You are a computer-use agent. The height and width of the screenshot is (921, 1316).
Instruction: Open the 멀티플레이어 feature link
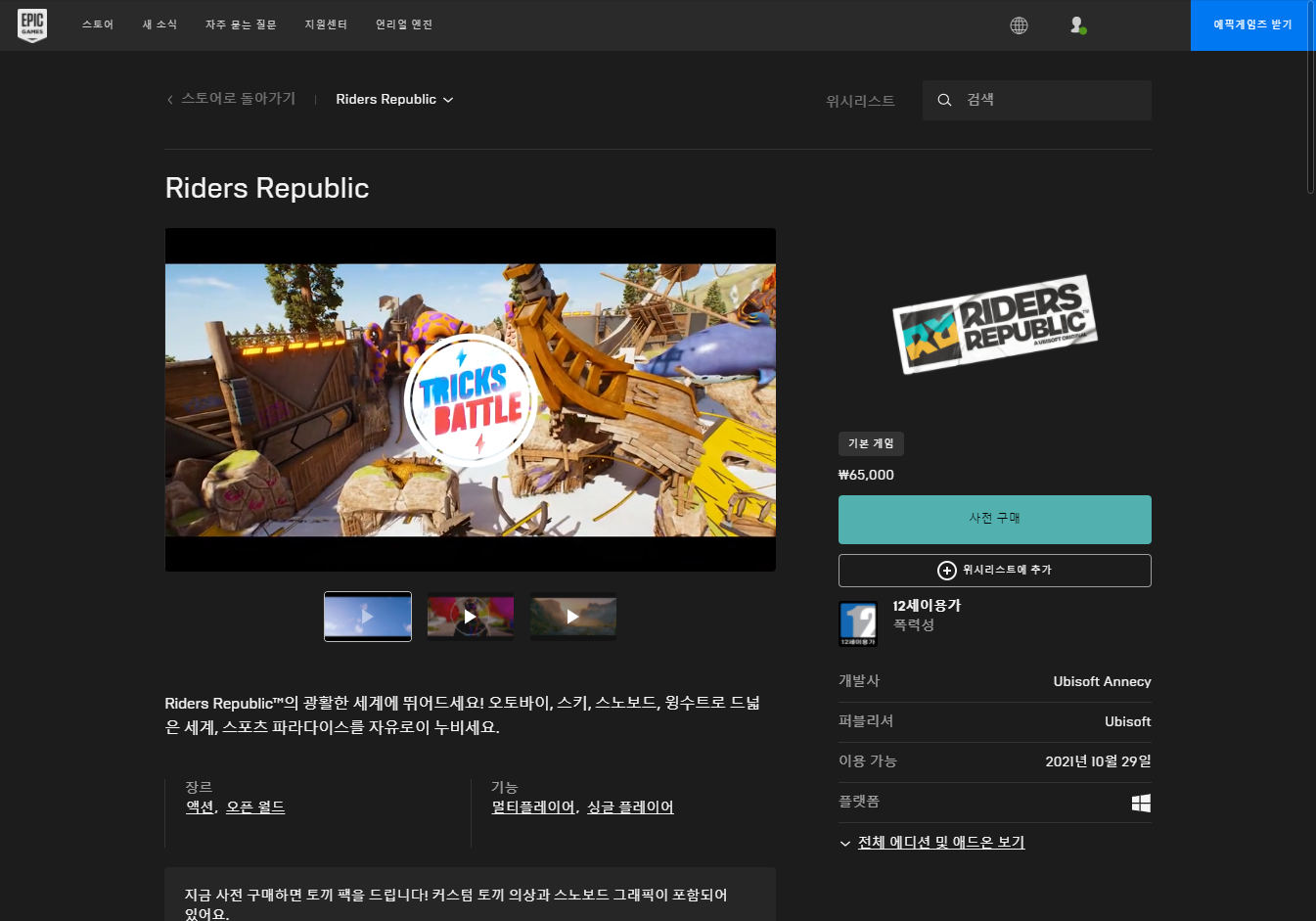point(533,807)
